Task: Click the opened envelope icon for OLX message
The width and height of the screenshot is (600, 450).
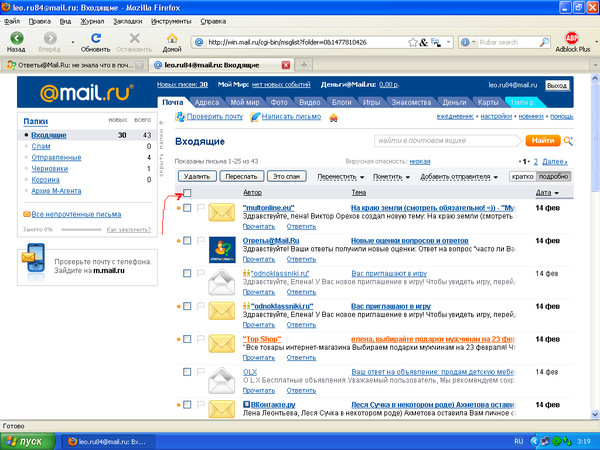Action: click(x=222, y=379)
